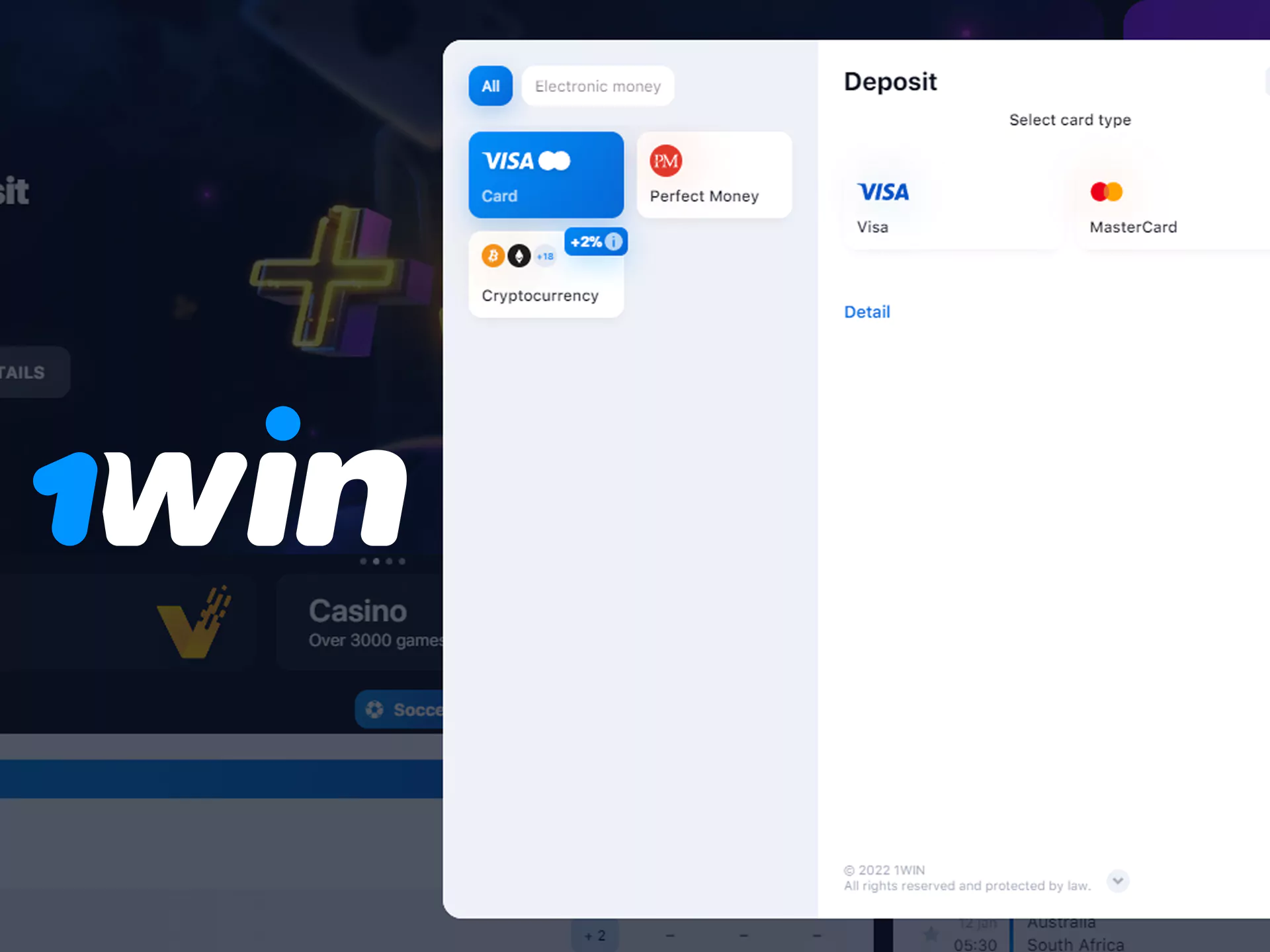The width and height of the screenshot is (1270, 952).
Task: Select the All filter tab
Action: [490, 86]
